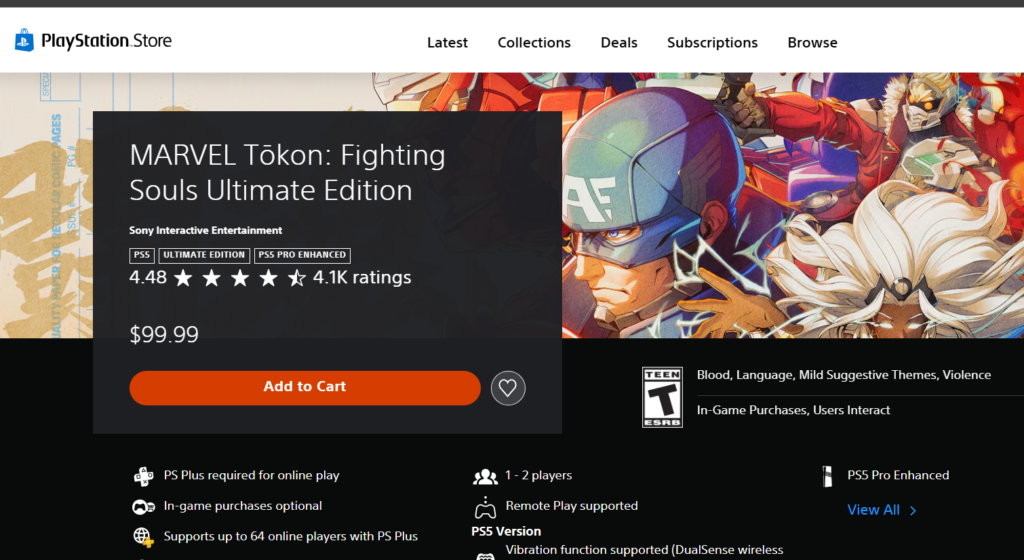Click the PS5 Pro Enhanced tag badge
The height and width of the screenshot is (560, 1024).
coord(302,255)
